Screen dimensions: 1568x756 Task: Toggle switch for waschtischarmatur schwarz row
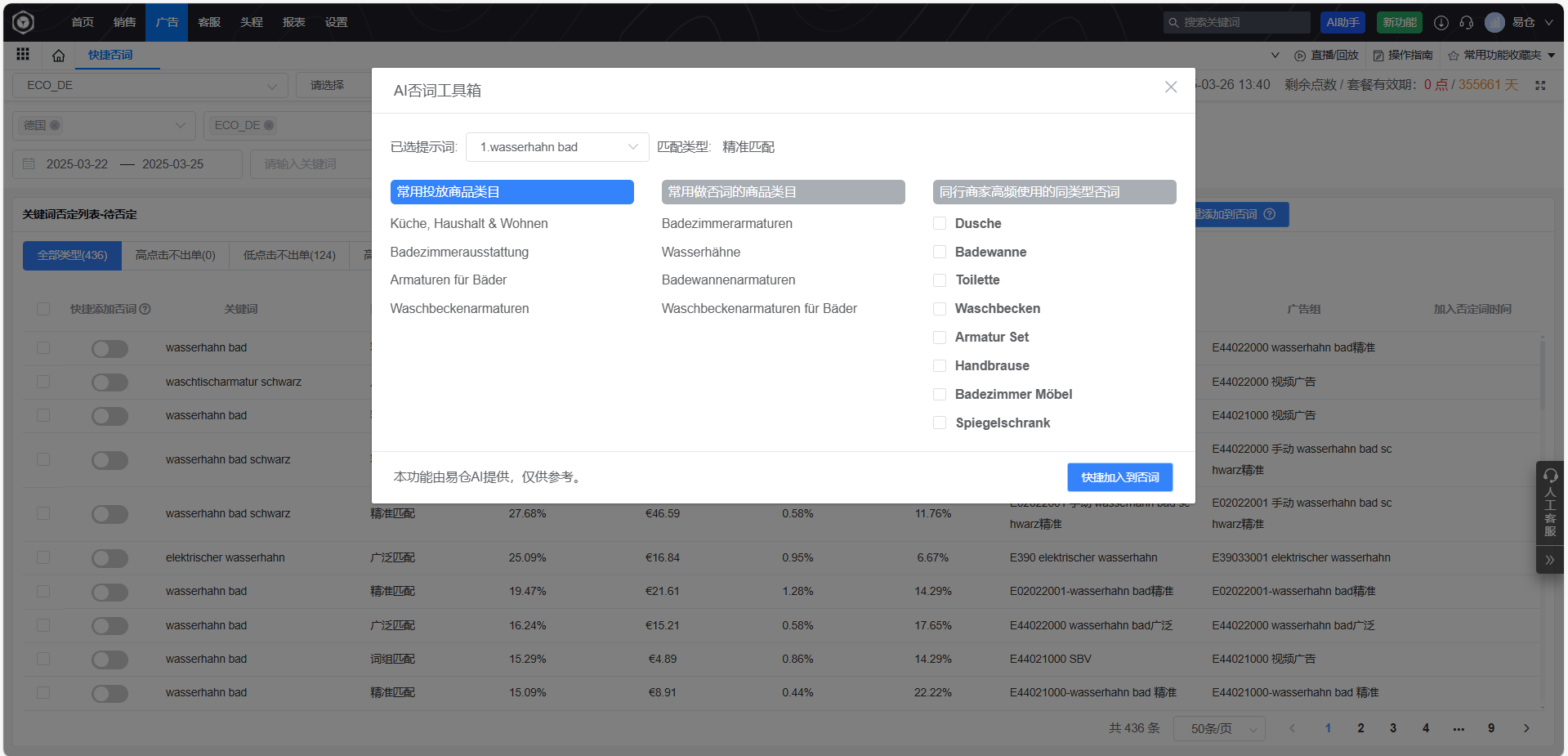coord(109,382)
